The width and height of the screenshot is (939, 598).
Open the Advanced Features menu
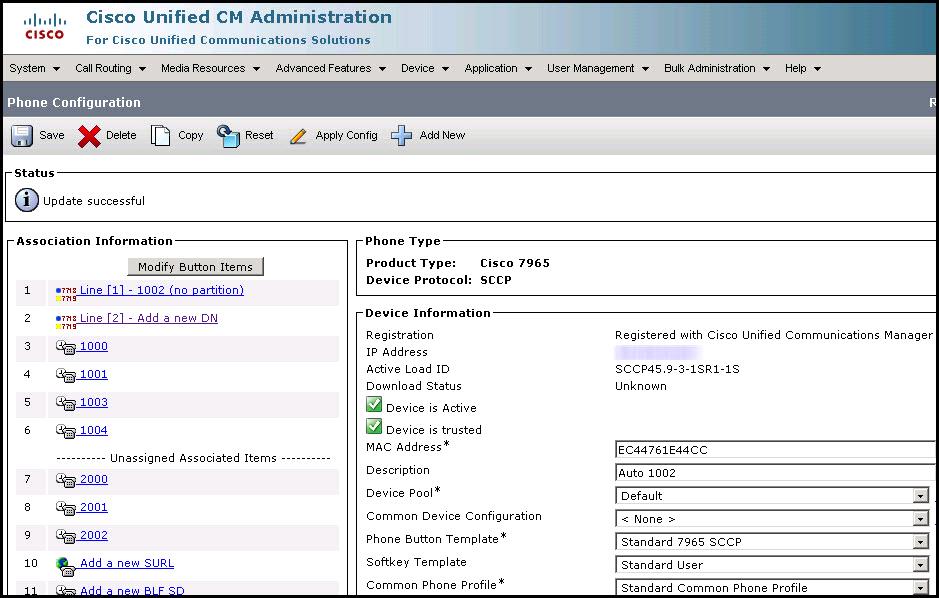[x=331, y=68]
